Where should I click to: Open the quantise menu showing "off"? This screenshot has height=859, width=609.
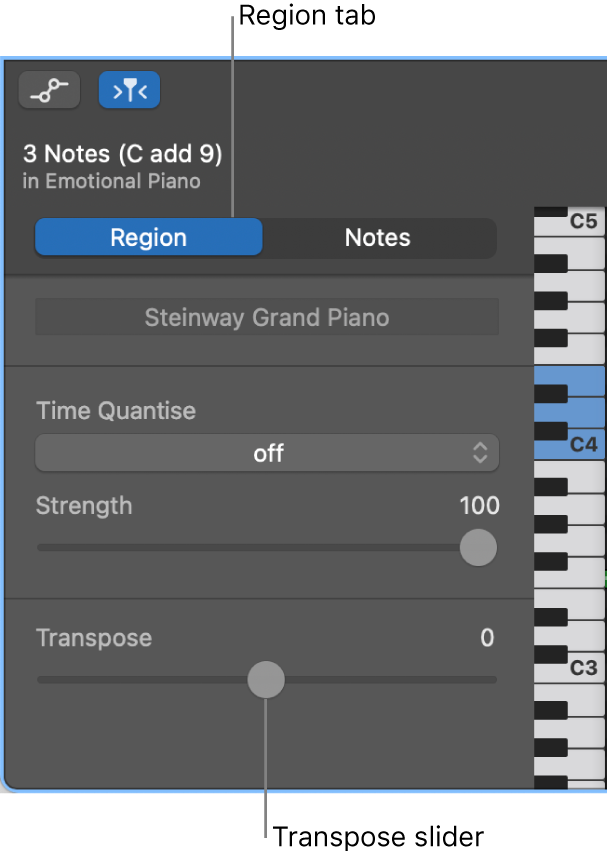267,453
